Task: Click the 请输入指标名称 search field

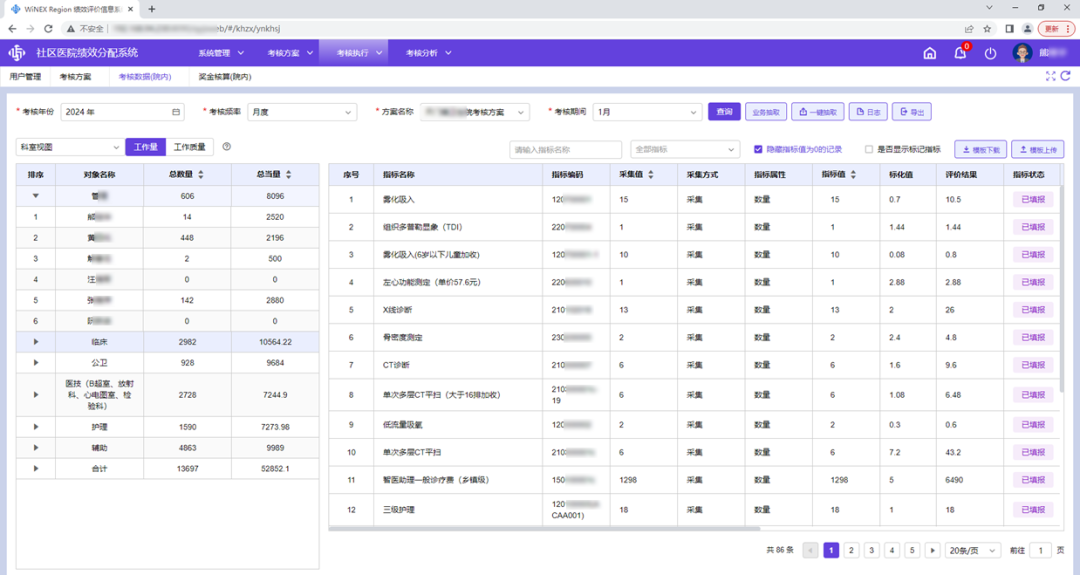Action: pos(565,149)
